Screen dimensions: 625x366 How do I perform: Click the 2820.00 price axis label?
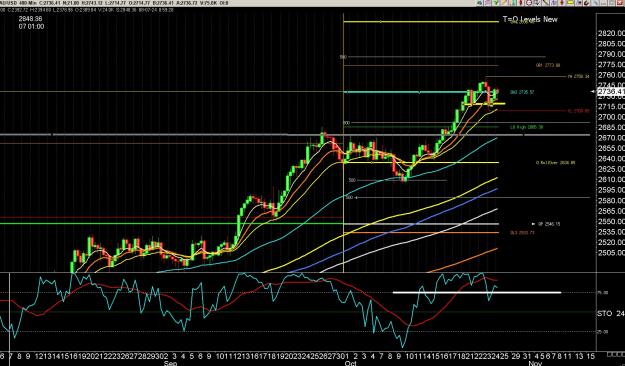click(611, 33)
